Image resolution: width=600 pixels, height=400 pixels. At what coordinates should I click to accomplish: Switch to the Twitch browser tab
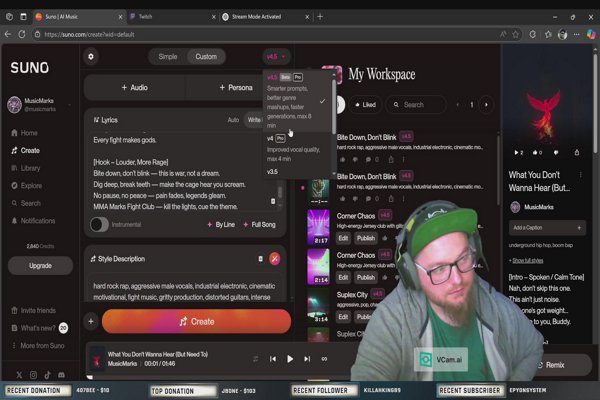[171, 17]
